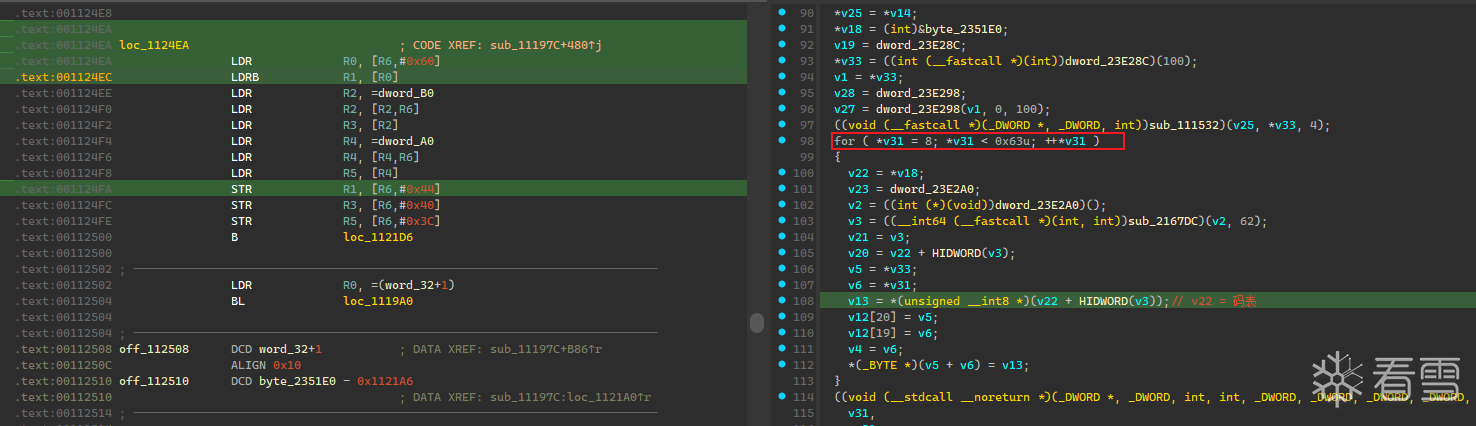1476x426 pixels.
Task: Select label off_112508
Action: point(154,349)
